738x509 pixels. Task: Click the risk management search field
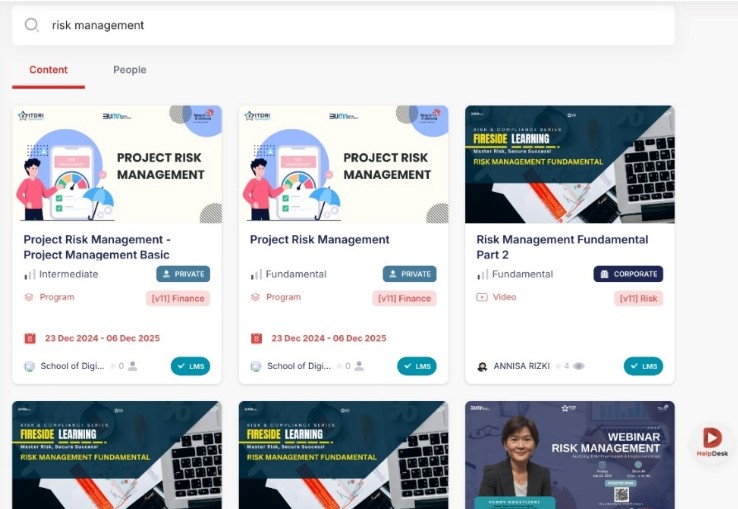[x=343, y=25]
